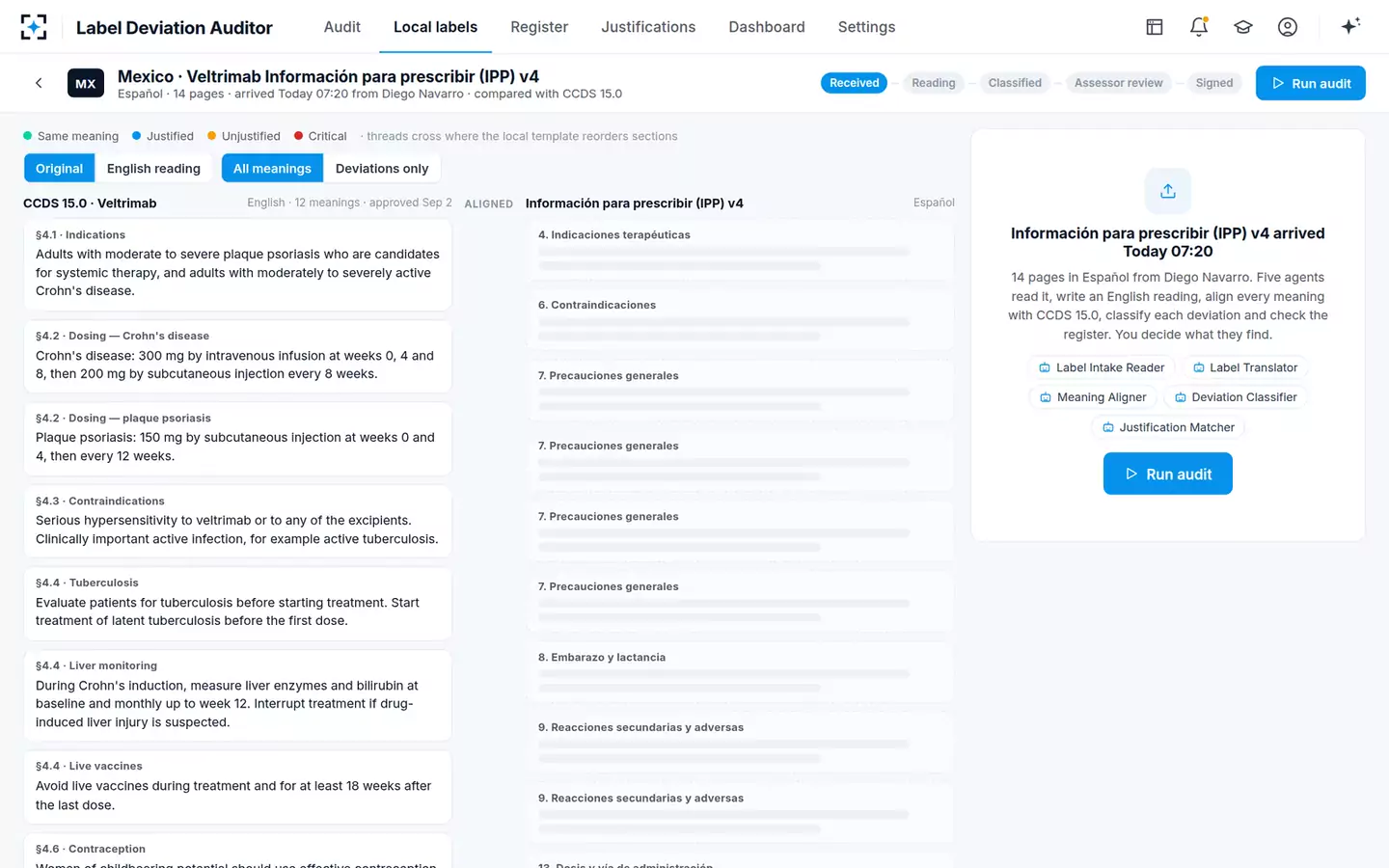
Task: Select the §4.4 Live vaccines card
Action: click(237, 787)
